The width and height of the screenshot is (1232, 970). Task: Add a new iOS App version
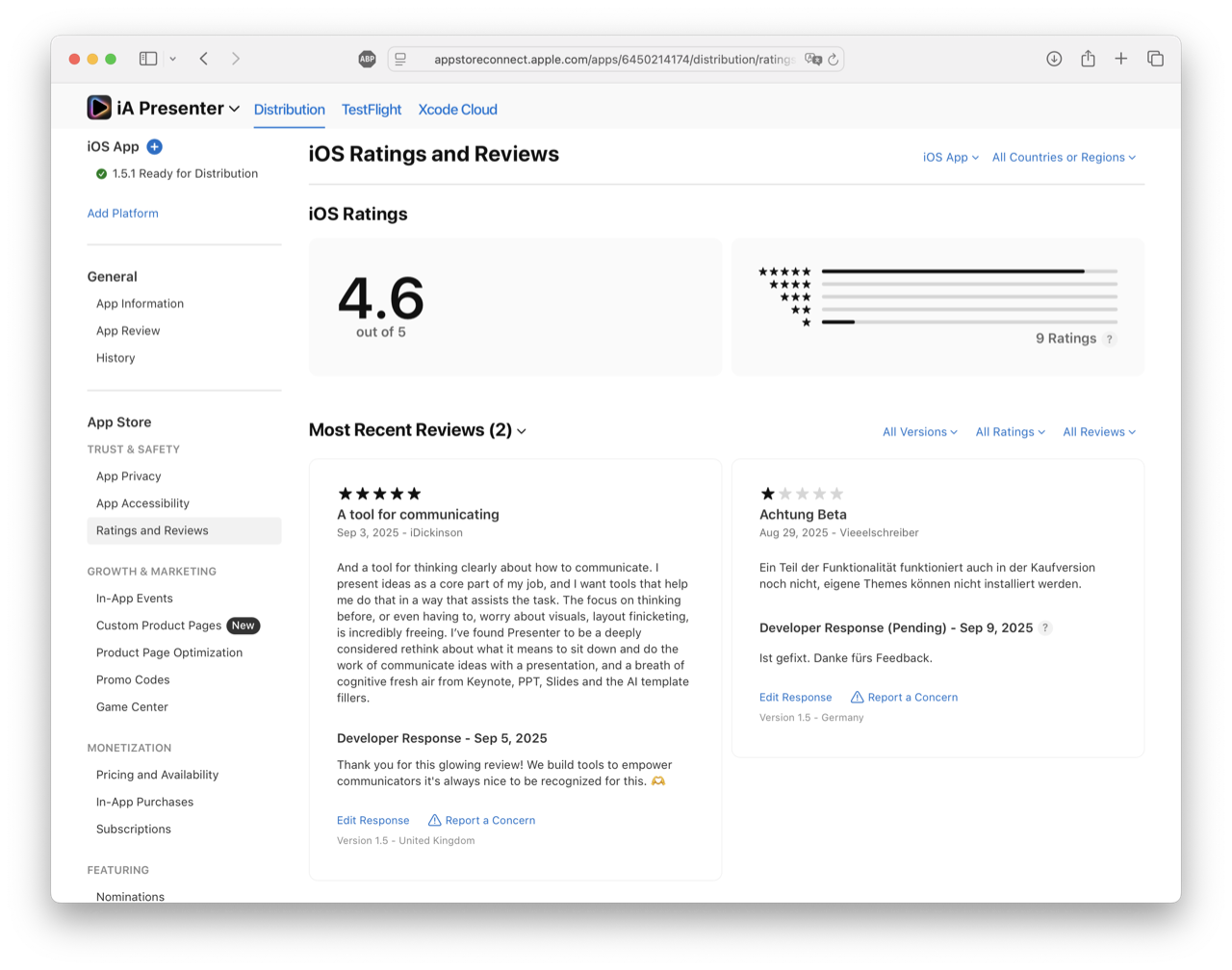(x=154, y=146)
